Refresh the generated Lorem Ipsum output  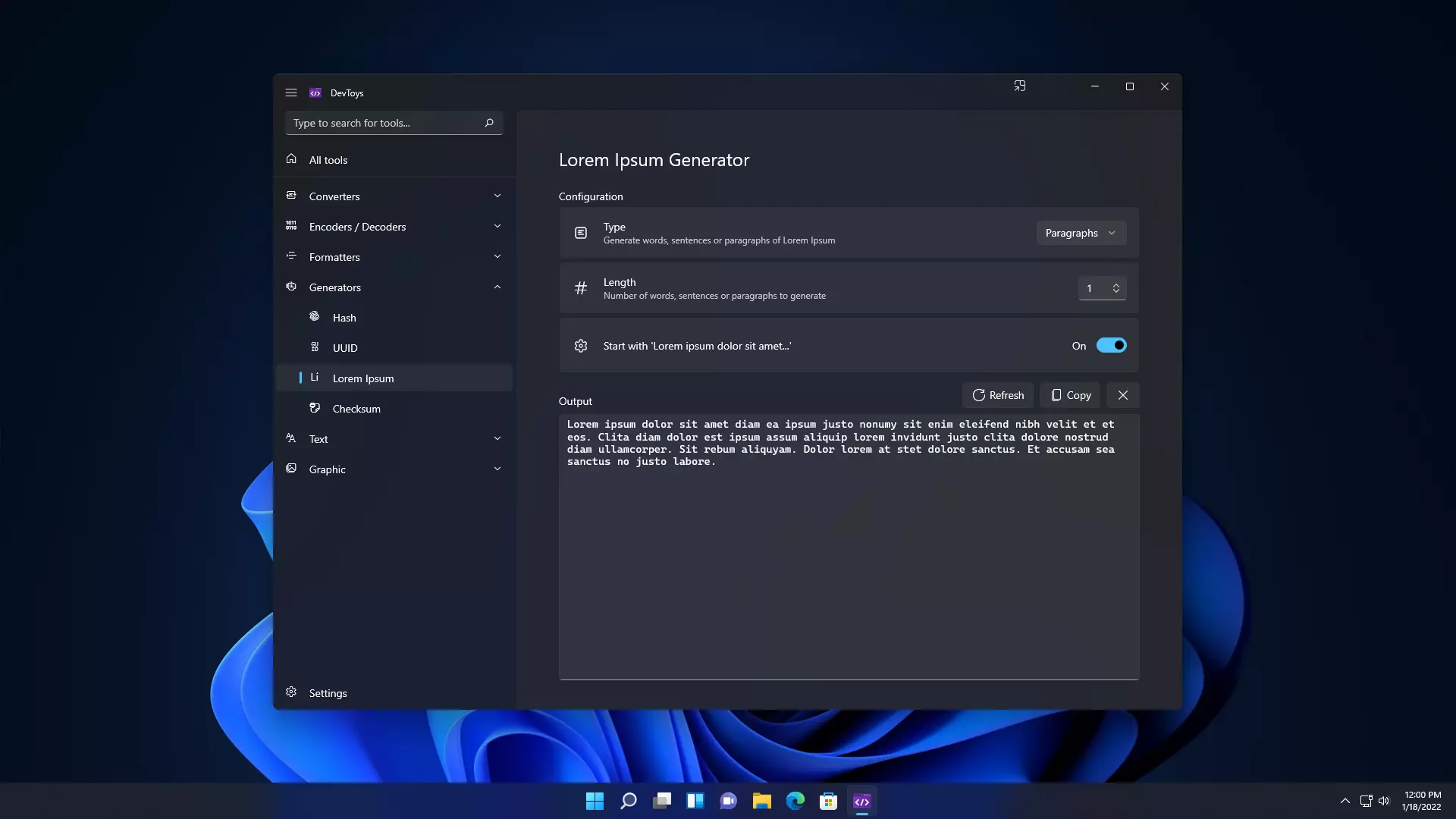pyautogui.click(x=998, y=395)
